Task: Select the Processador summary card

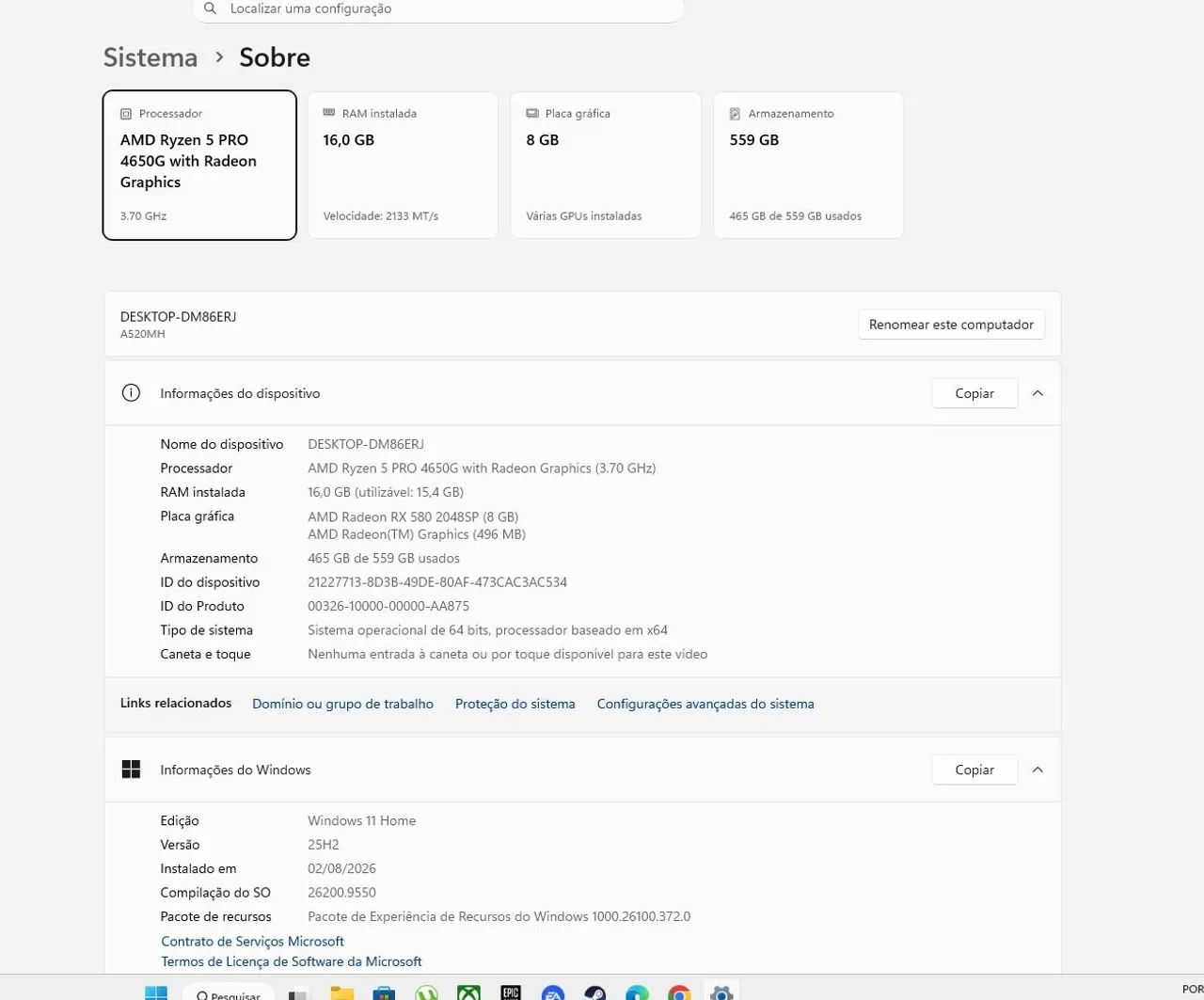Action: [199, 165]
